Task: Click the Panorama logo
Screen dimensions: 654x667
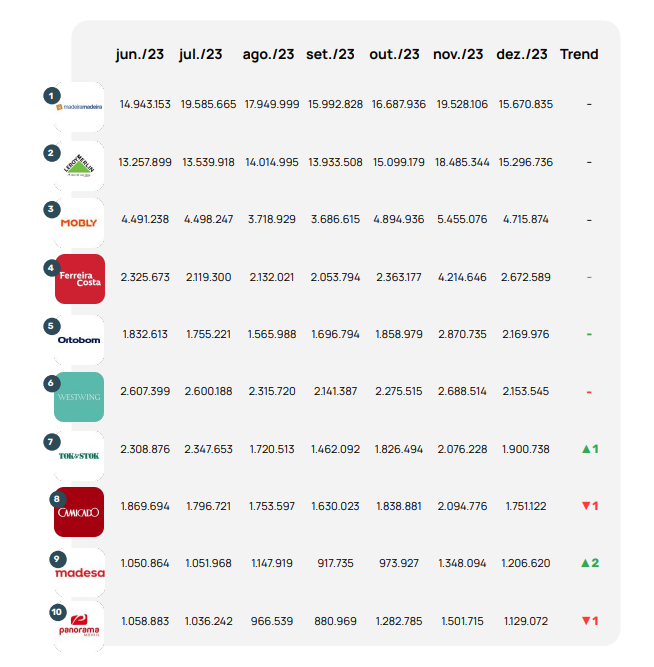Action: point(80,628)
